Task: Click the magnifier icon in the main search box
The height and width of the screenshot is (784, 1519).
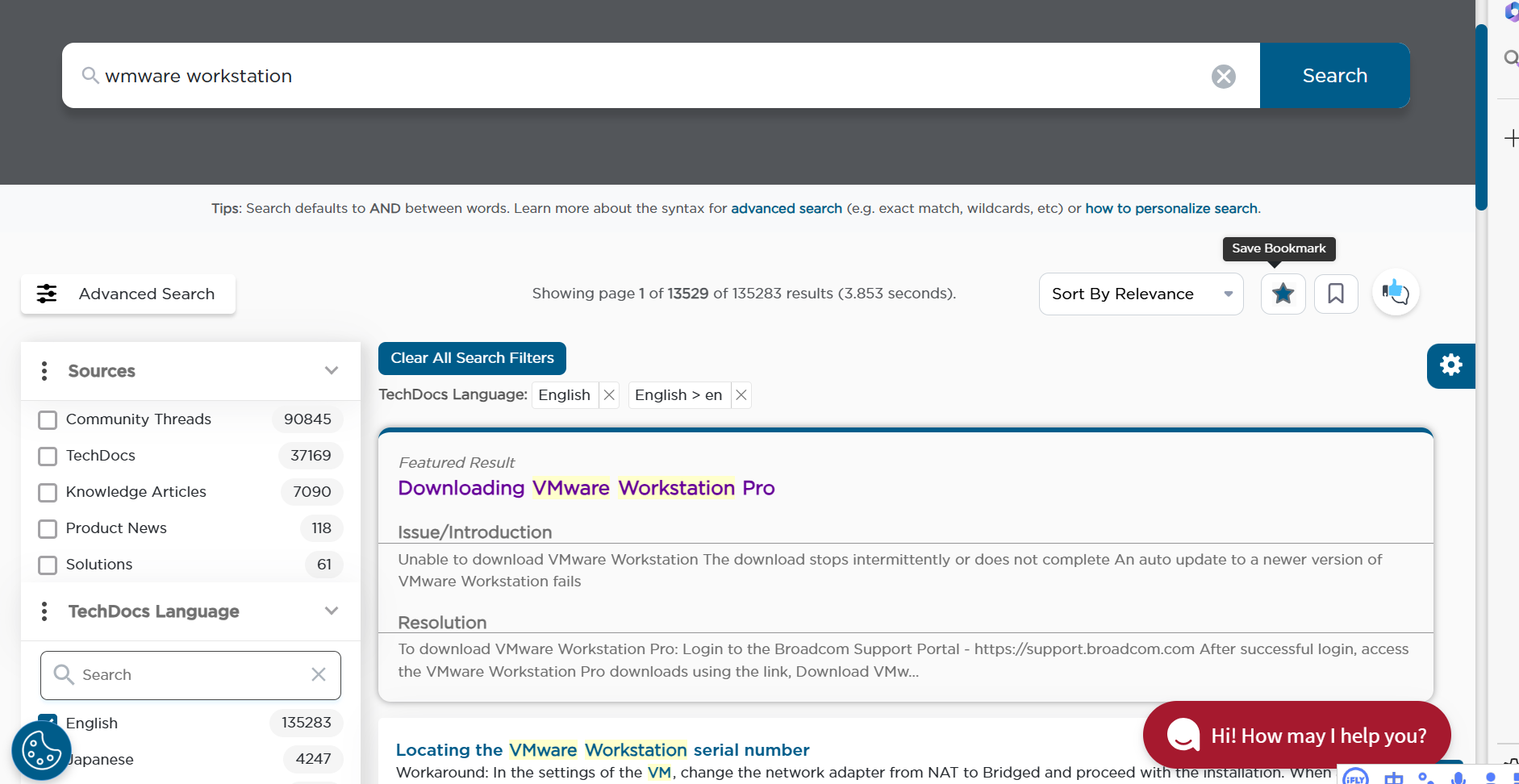Action: (x=90, y=76)
